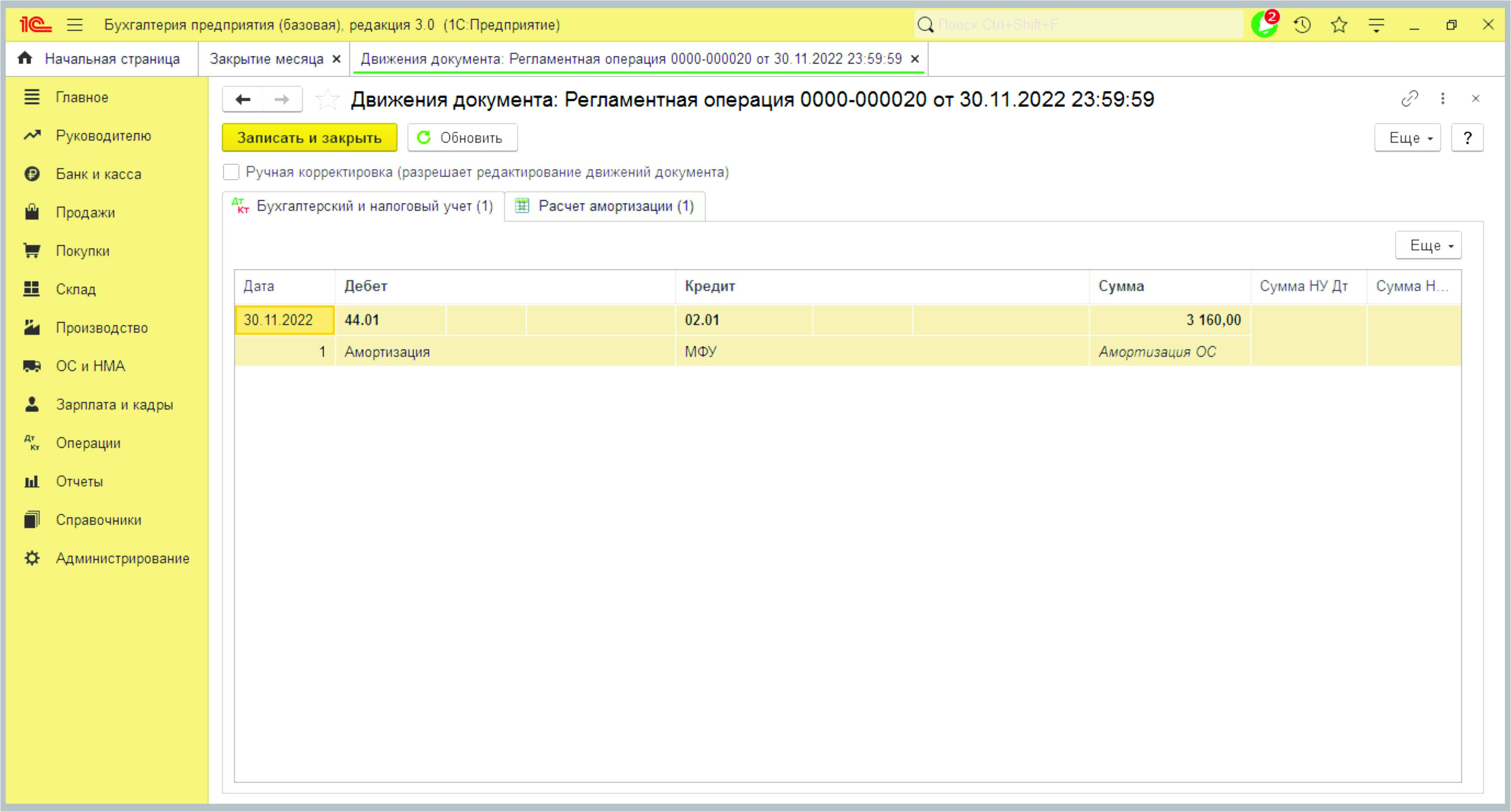Switch to Расчет амортизации tab

click(x=605, y=206)
